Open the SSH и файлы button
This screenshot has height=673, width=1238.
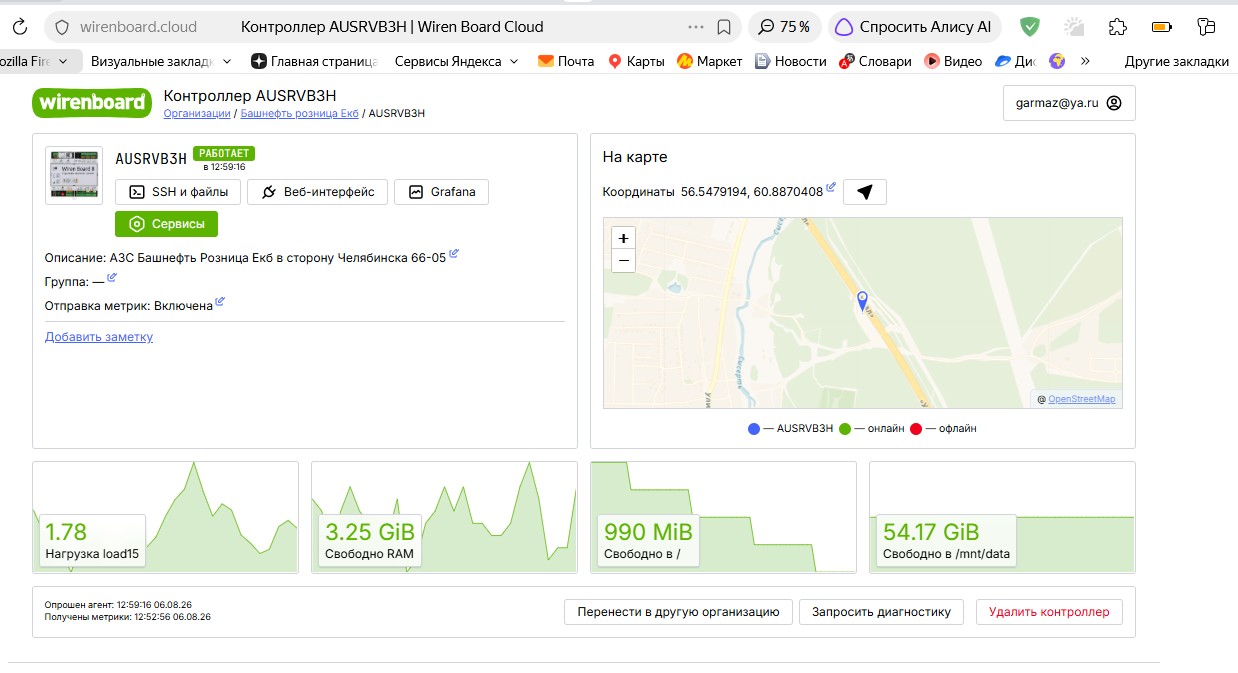[178, 192]
